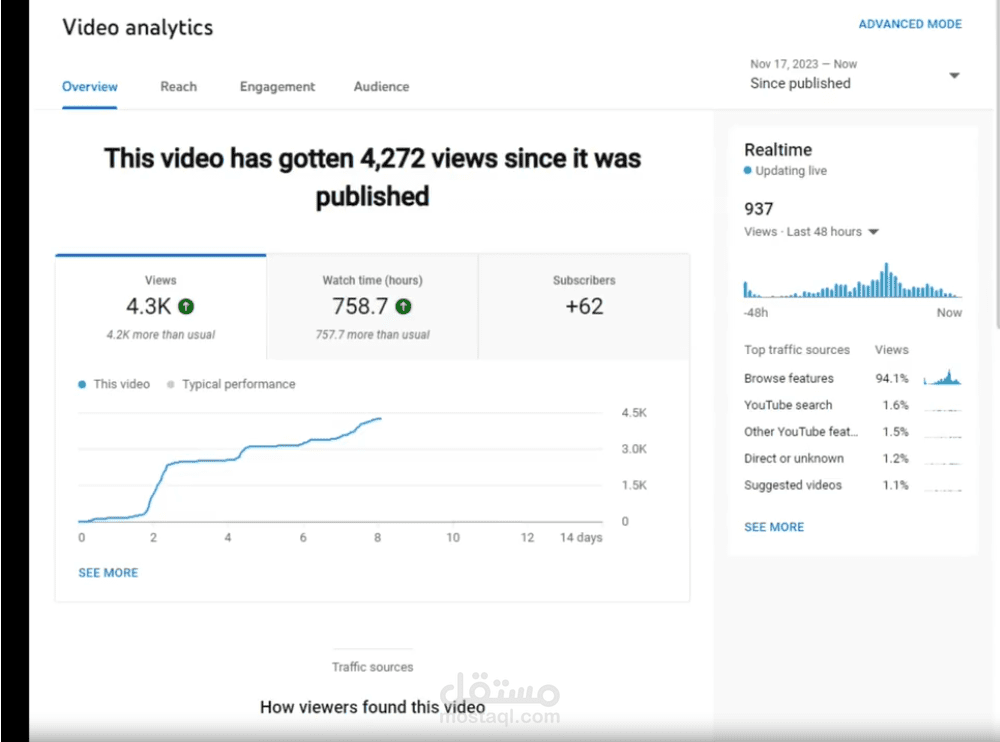Screen dimensions: 1000x742
Task: Open the Since published date range dropdown
Action: point(855,75)
